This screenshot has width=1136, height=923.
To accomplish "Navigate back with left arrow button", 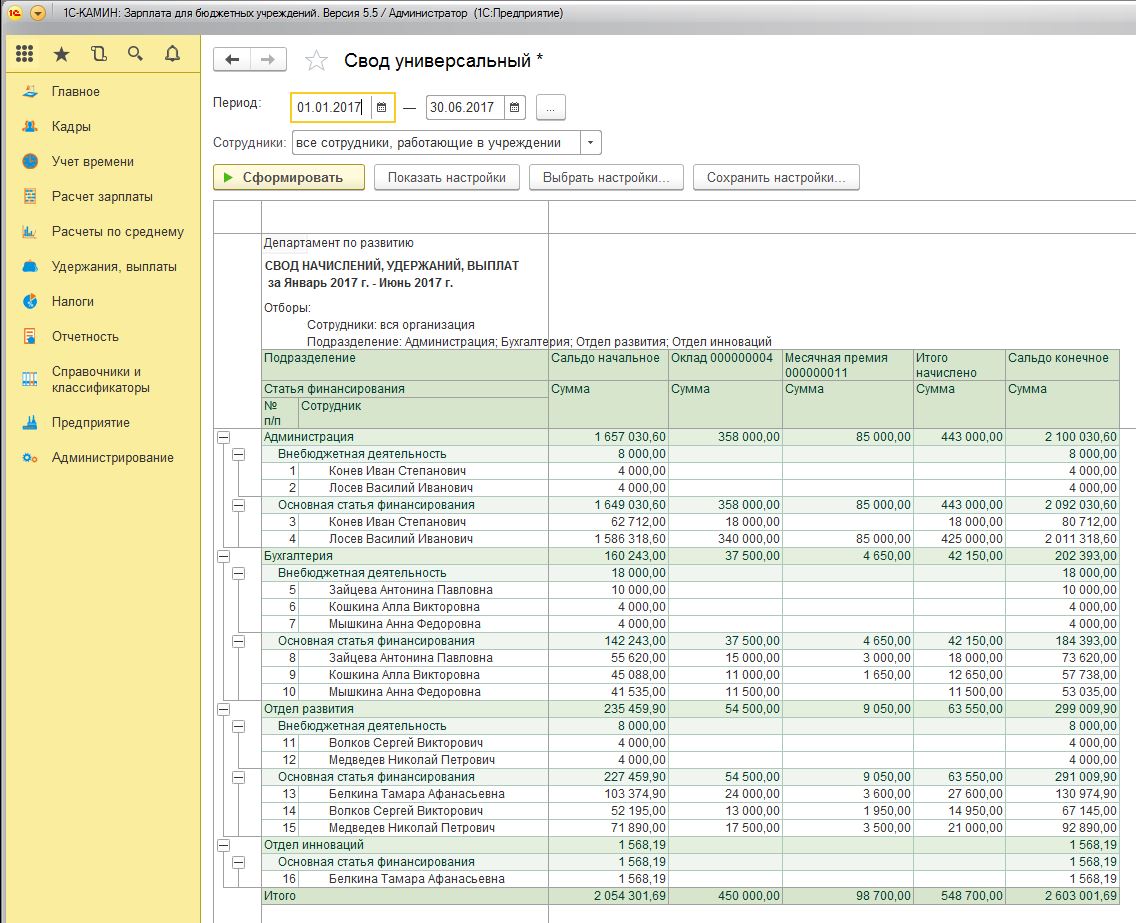I will click(x=232, y=60).
